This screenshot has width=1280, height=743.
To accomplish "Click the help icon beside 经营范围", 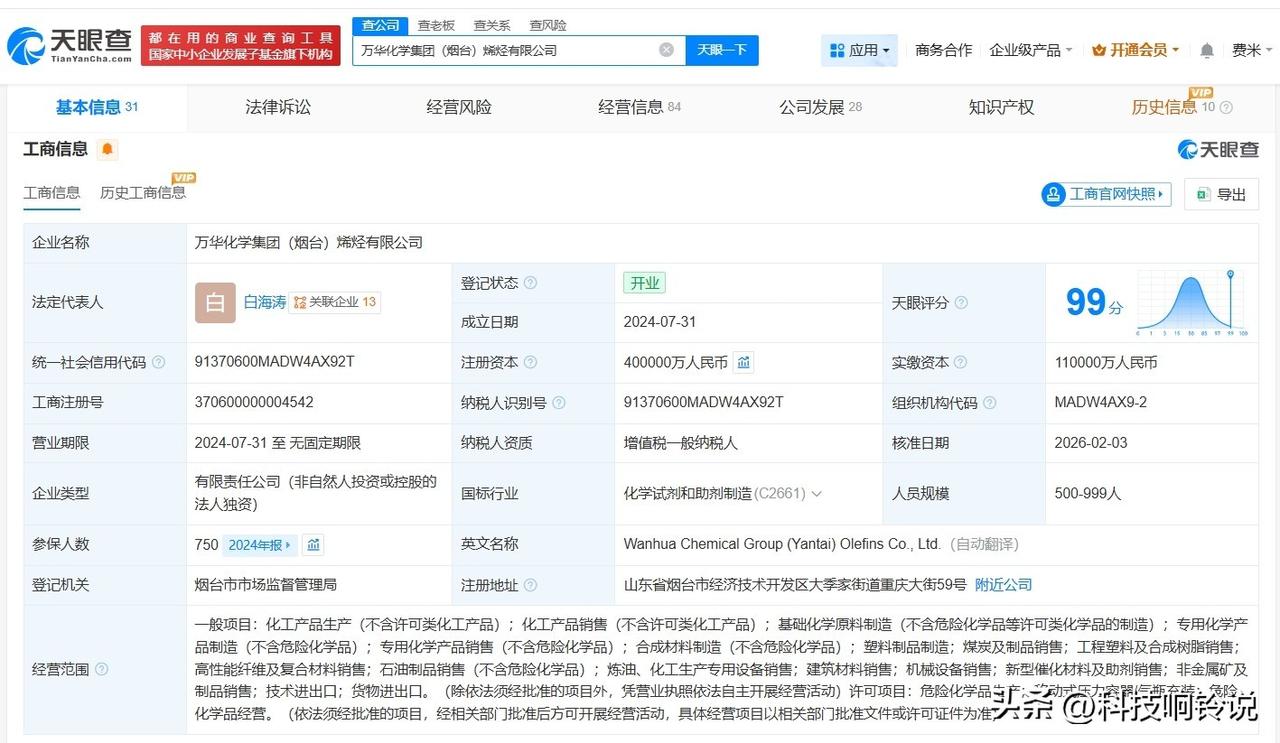I will point(101,669).
